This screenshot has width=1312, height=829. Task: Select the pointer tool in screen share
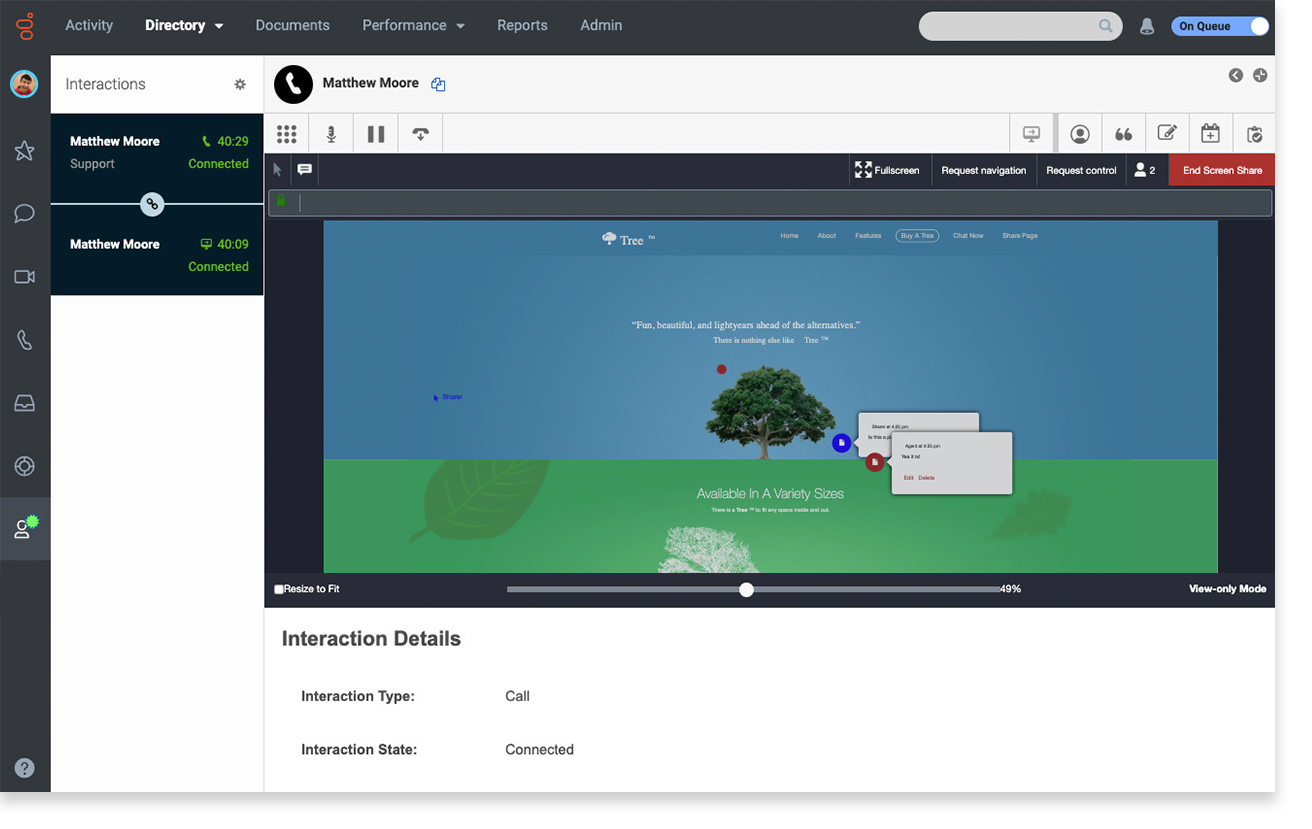(x=276, y=169)
